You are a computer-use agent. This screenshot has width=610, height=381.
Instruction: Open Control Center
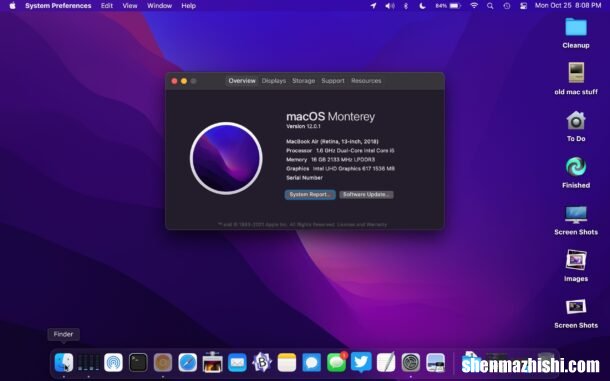[x=523, y=6]
